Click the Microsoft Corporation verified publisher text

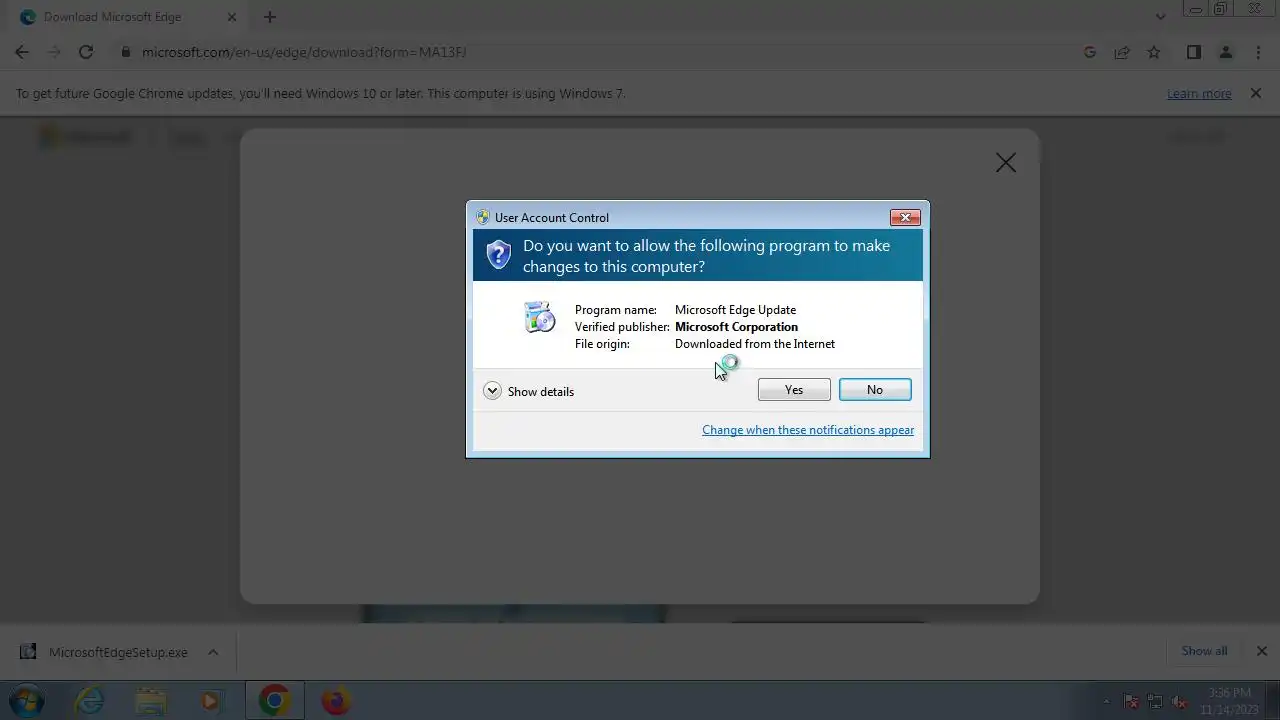coord(736,327)
